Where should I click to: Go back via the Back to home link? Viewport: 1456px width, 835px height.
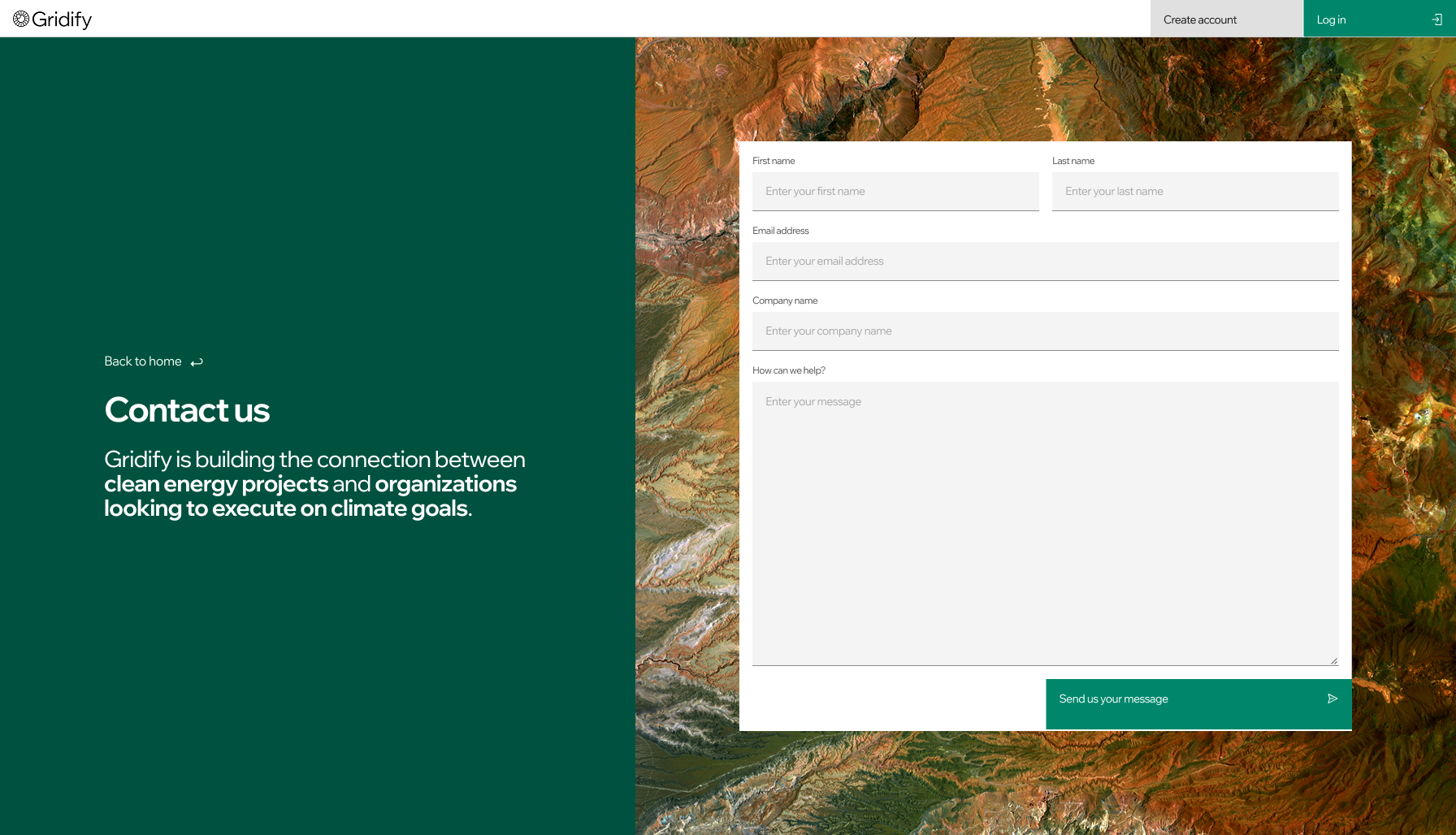154,361
